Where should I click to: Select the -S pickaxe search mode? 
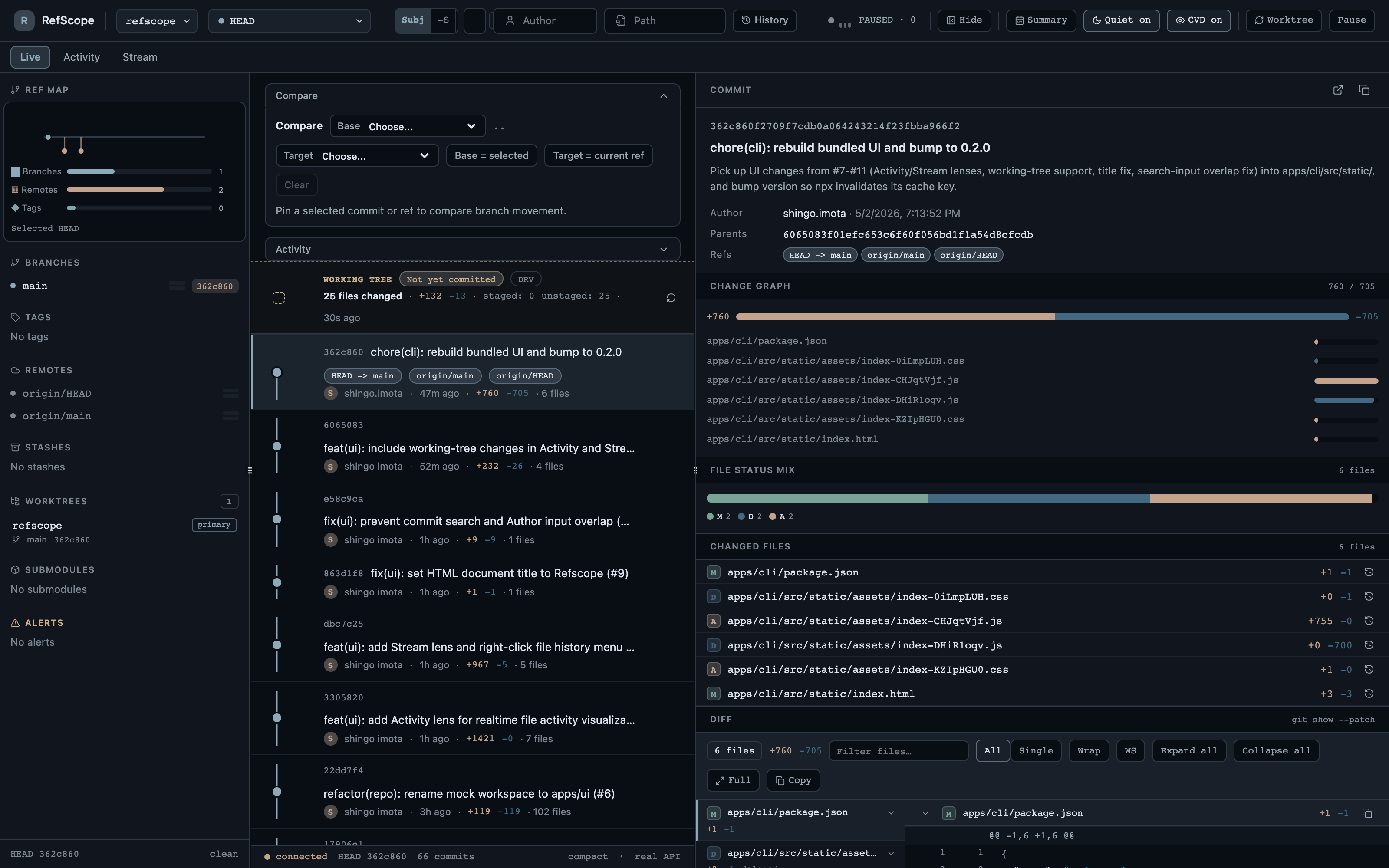coord(443,20)
